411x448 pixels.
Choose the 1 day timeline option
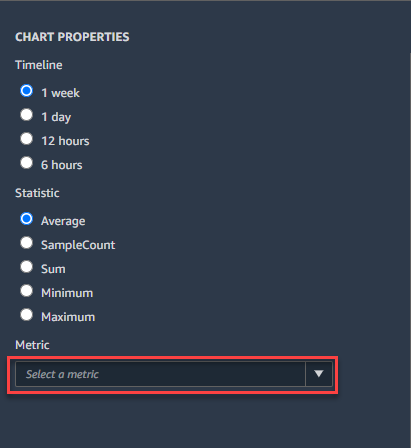point(26,115)
